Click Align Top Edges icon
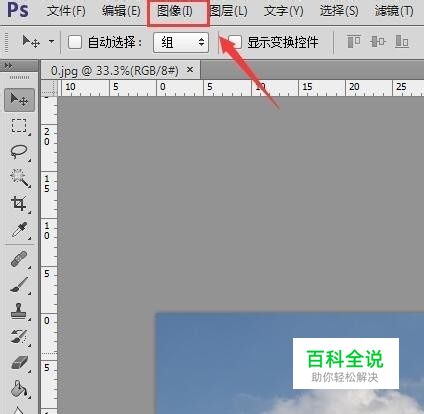This screenshot has width=424, height=414. (354, 42)
